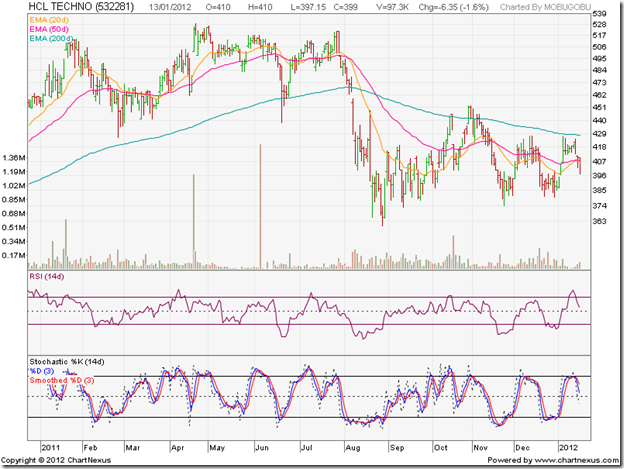Click the 374 price axis label
The width and height of the screenshot is (624, 469).
(x=599, y=206)
